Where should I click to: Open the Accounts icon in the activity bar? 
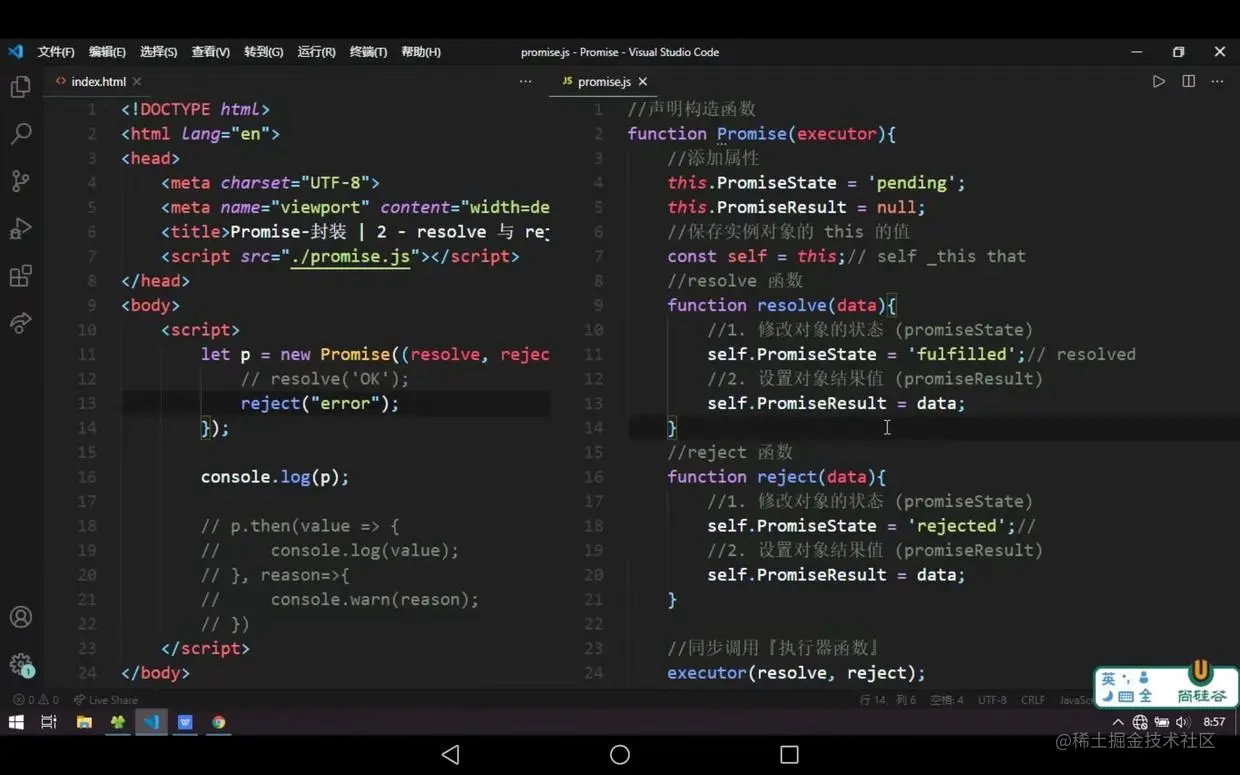pos(20,617)
